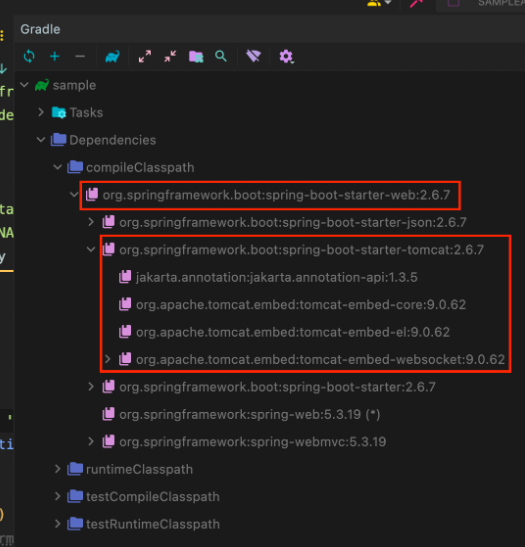525x547 pixels.
Task: Reload all Gradle projects
Action: click(x=29, y=56)
